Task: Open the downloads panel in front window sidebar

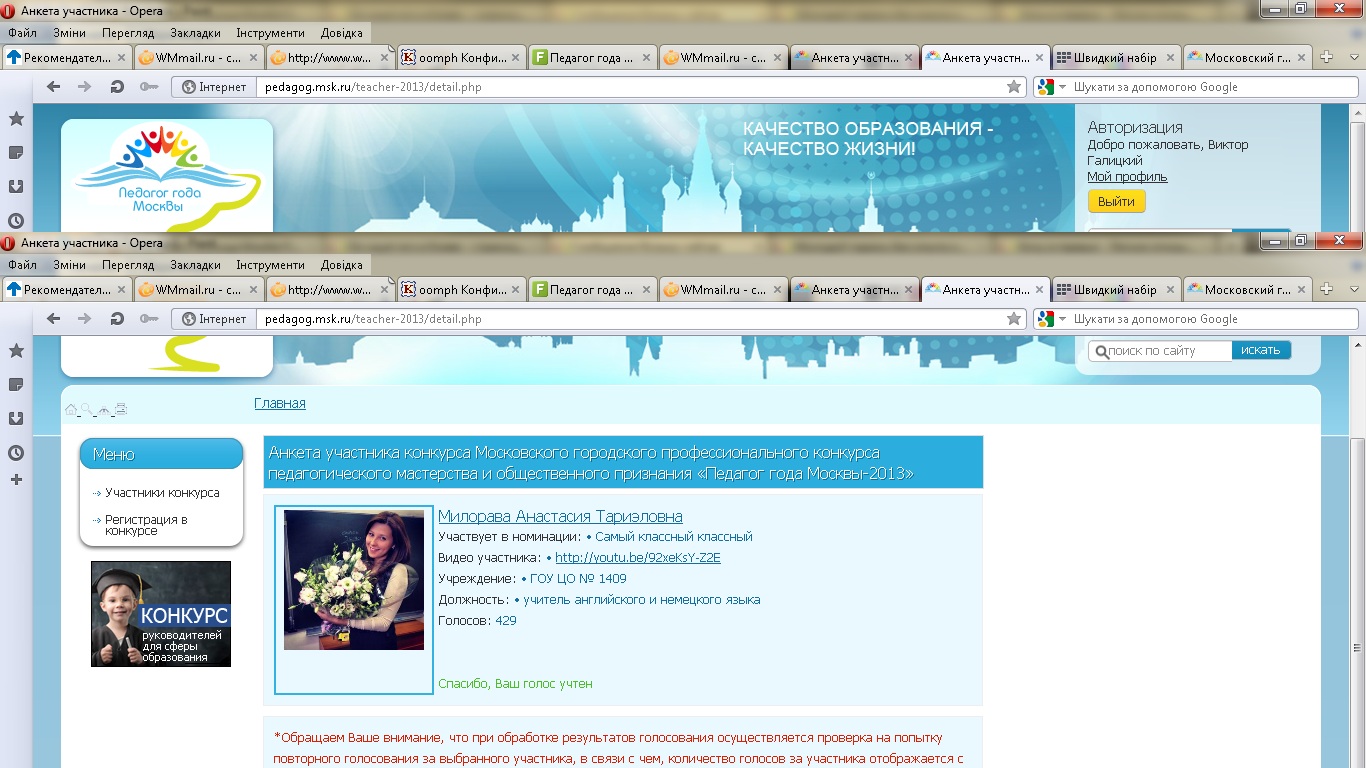Action: [16, 419]
